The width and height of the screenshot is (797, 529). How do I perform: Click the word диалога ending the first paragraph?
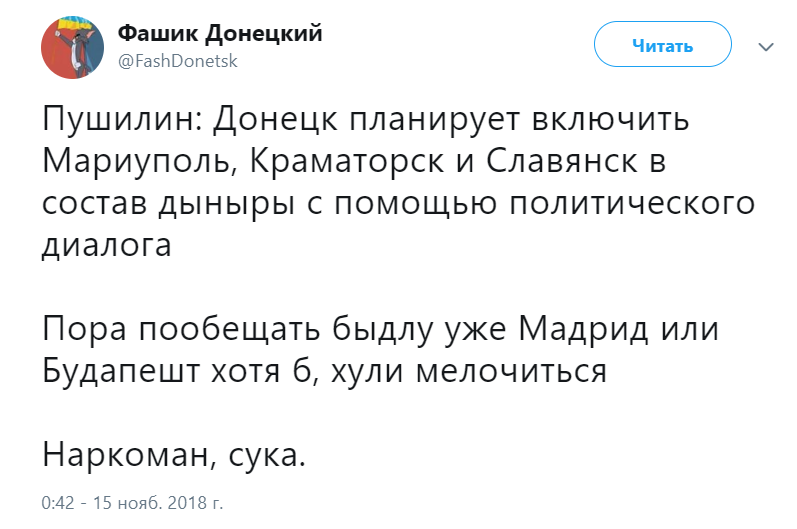pyautogui.click(x=107, y=247)
